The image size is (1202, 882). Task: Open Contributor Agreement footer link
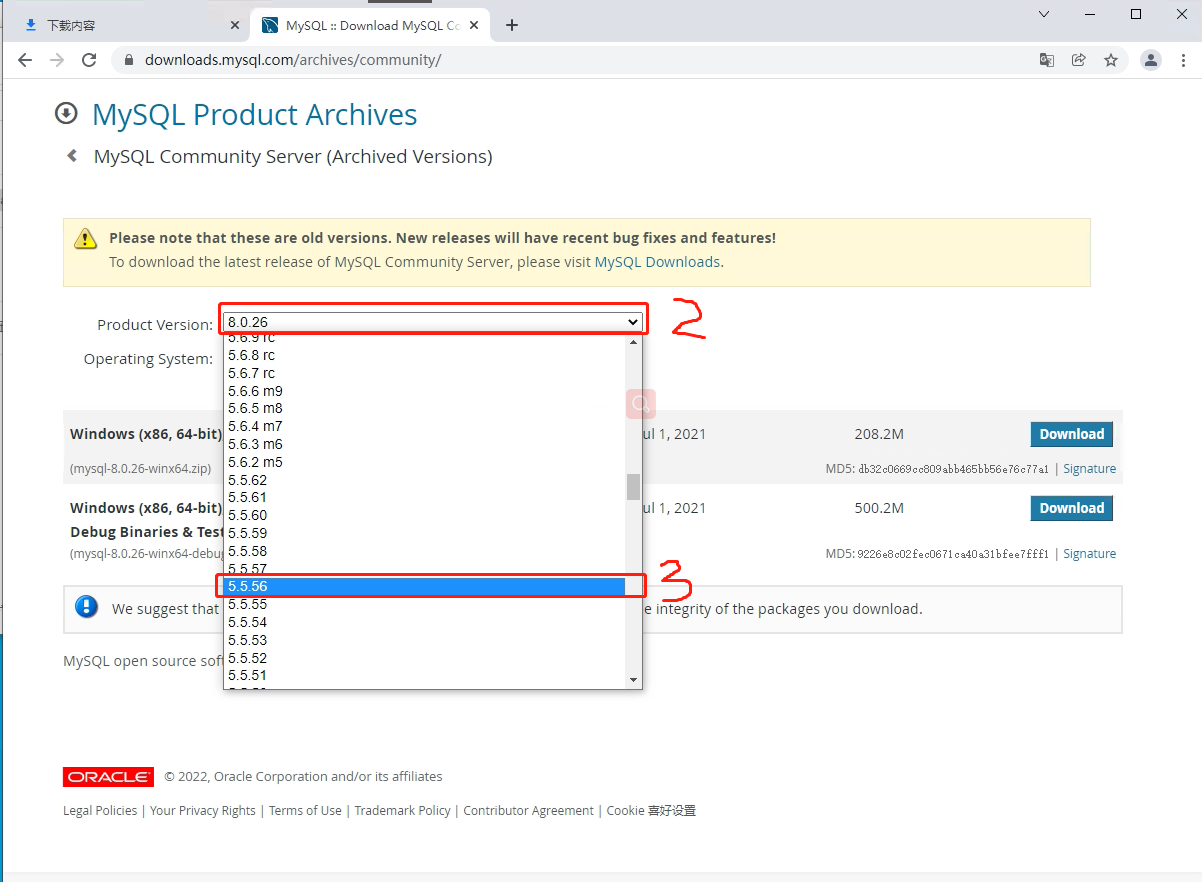[x=528, y=811]
